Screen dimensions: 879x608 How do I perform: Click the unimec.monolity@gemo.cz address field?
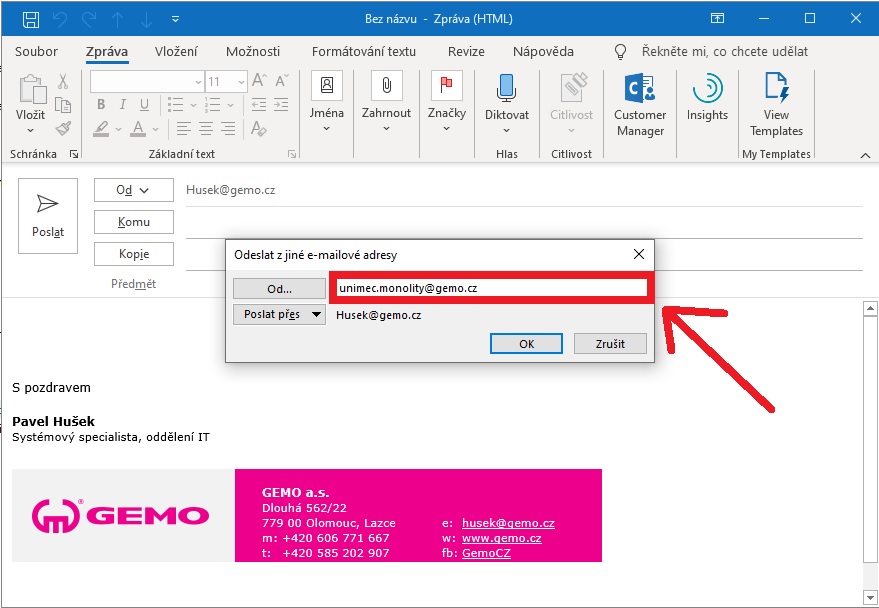(x=492, y=288)
